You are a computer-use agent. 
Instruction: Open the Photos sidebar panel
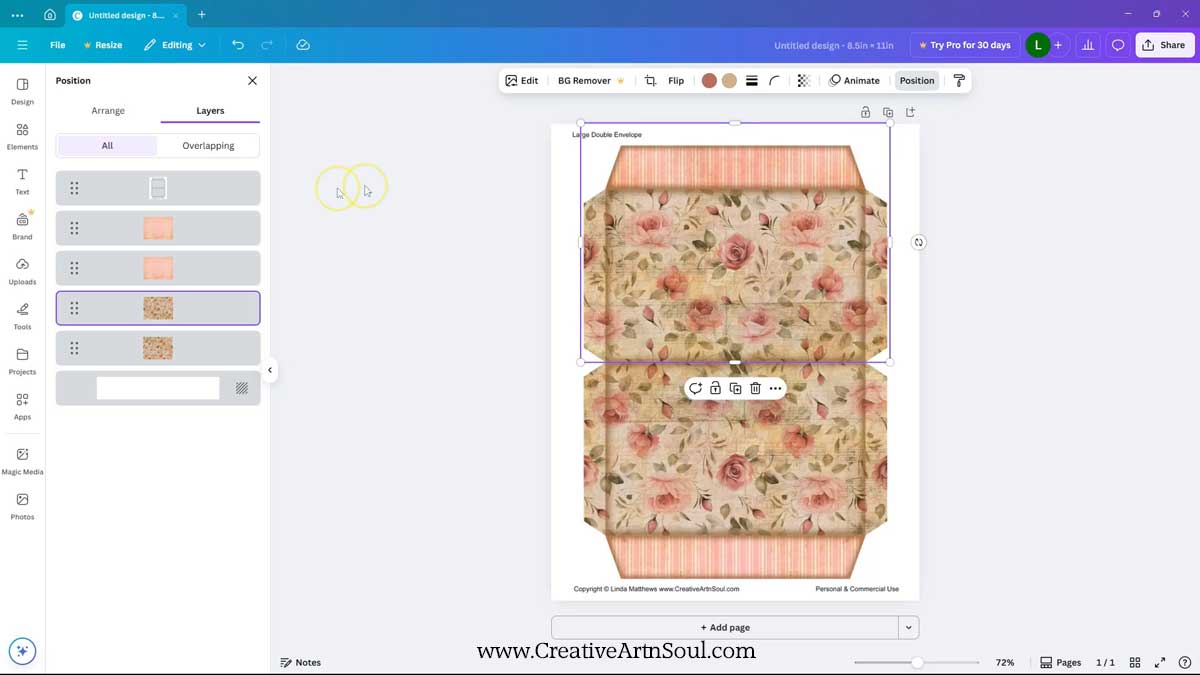22,506
